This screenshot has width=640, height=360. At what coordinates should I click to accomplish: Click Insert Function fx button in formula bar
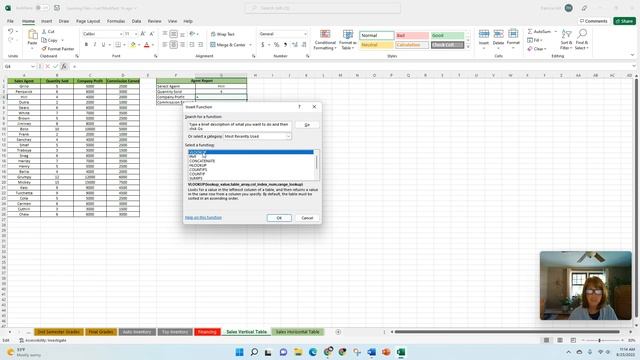click(64, 67)
